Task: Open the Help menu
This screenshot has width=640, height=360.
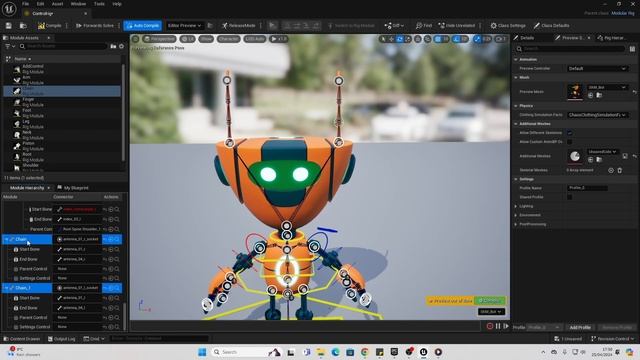Action: point(117,4)
